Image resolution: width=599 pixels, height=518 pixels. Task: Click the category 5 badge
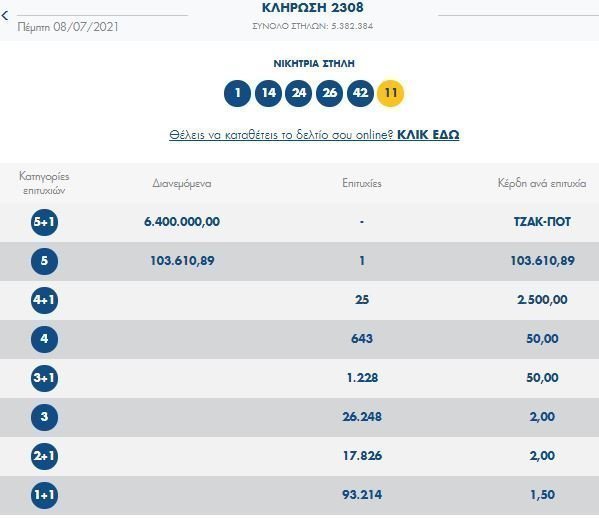pos(44,261)
